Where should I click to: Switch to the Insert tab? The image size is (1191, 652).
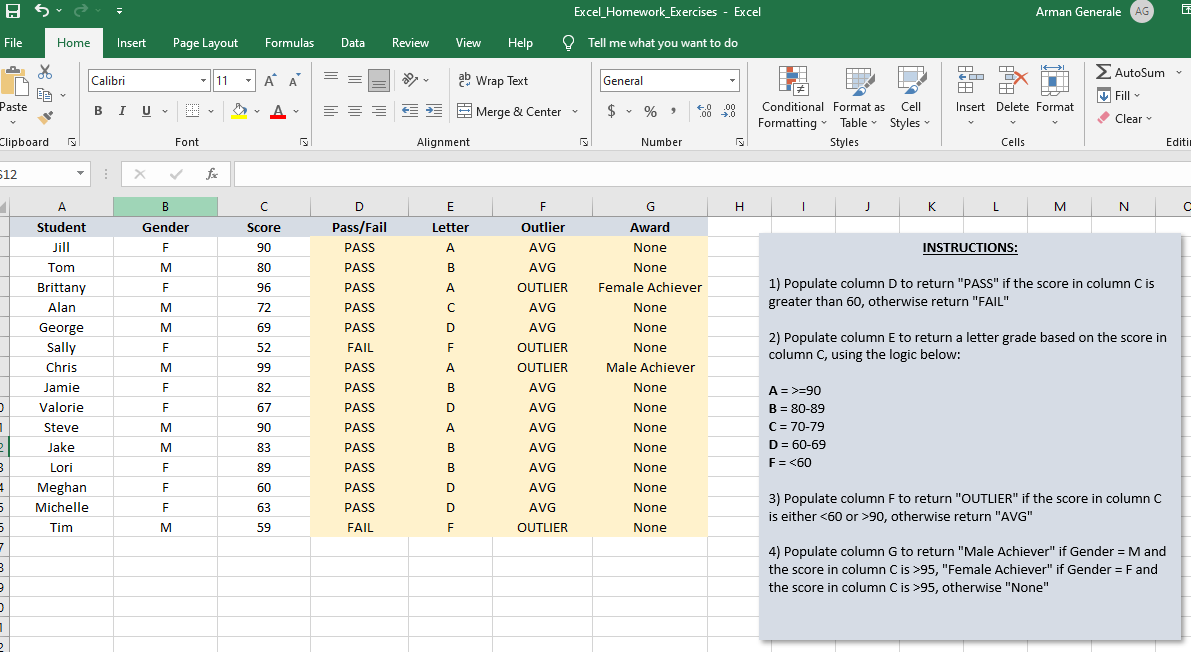point(131,43)
